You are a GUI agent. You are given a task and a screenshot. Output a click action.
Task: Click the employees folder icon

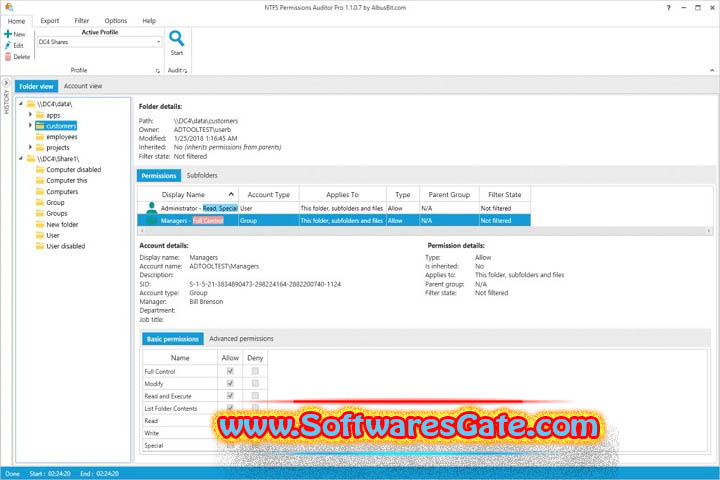40,137
